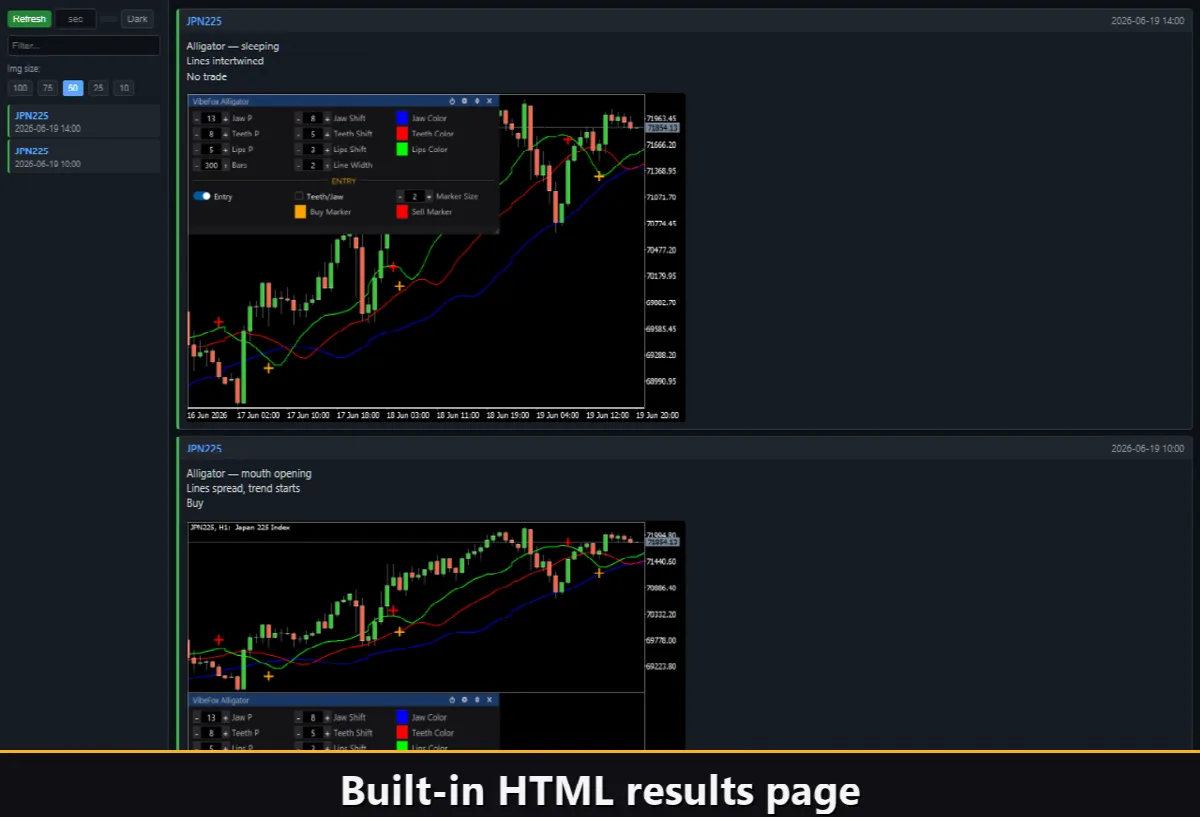Toggle the Entry switch off
The width and height of the screenshot is (1200, 817).
click(202, 197)
